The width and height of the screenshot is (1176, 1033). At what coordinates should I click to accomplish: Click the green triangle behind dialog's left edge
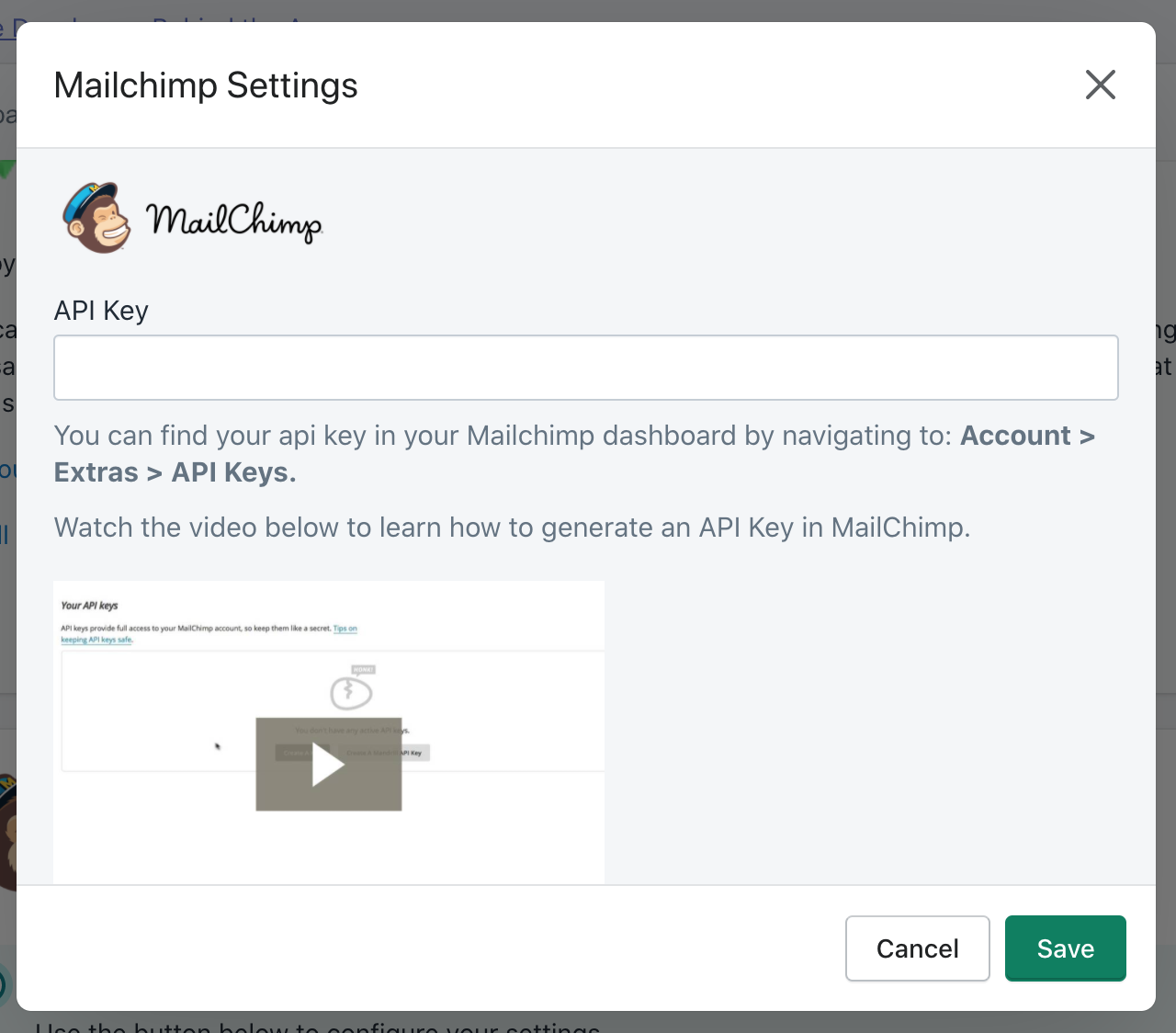pos(7,168)
